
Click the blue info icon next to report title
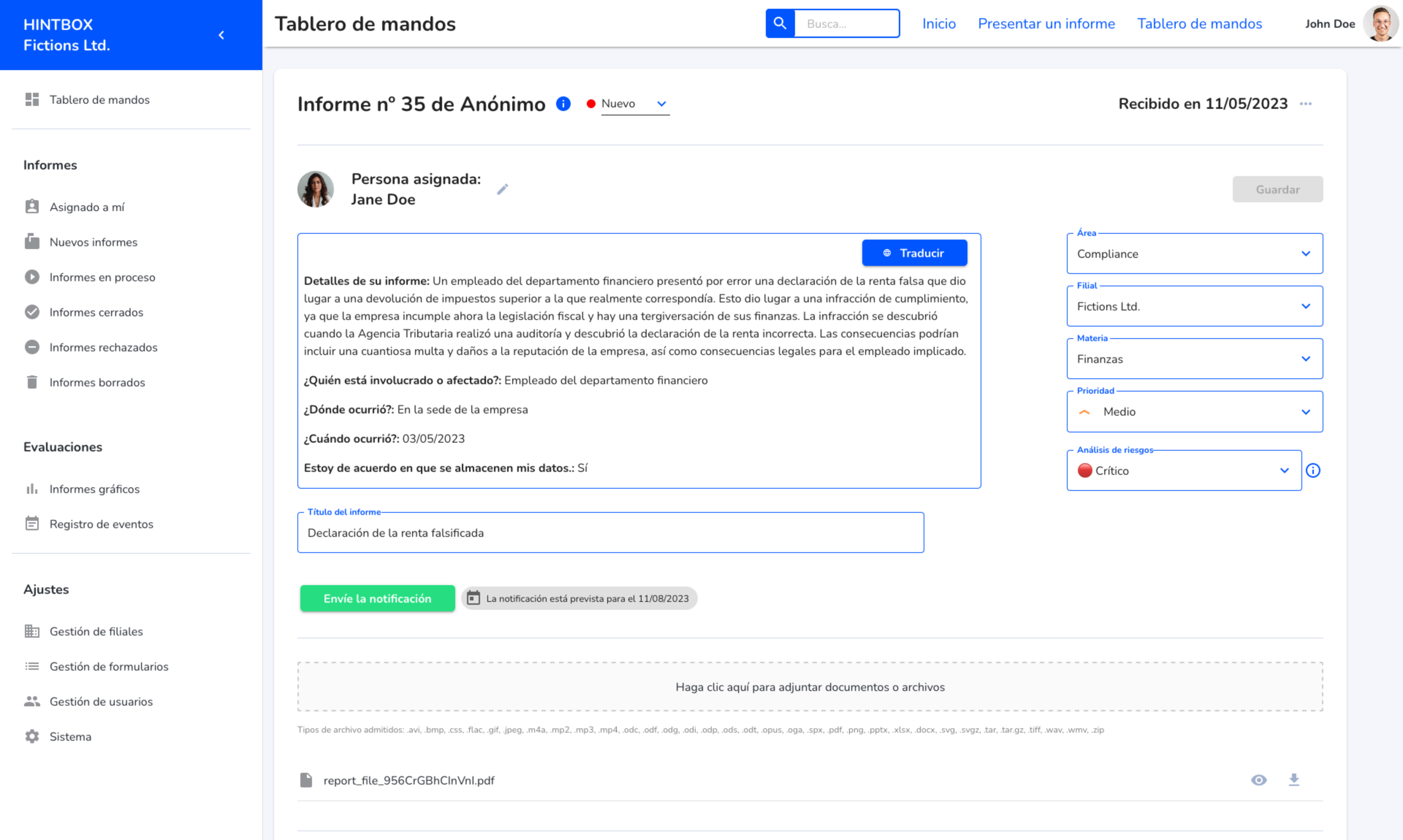tap(563, 104)
